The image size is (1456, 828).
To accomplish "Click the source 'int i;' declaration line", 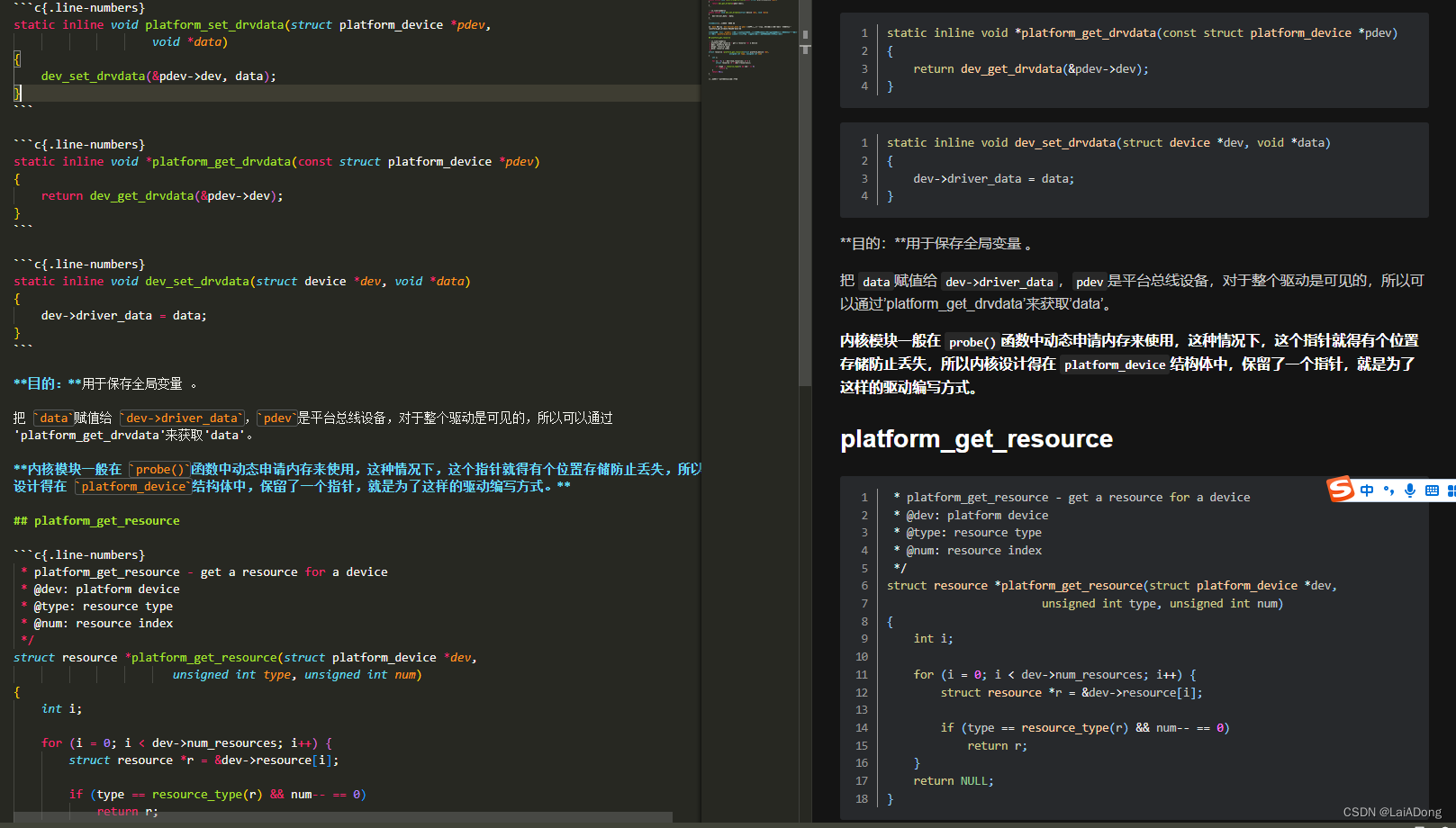I will coord(61,709).
